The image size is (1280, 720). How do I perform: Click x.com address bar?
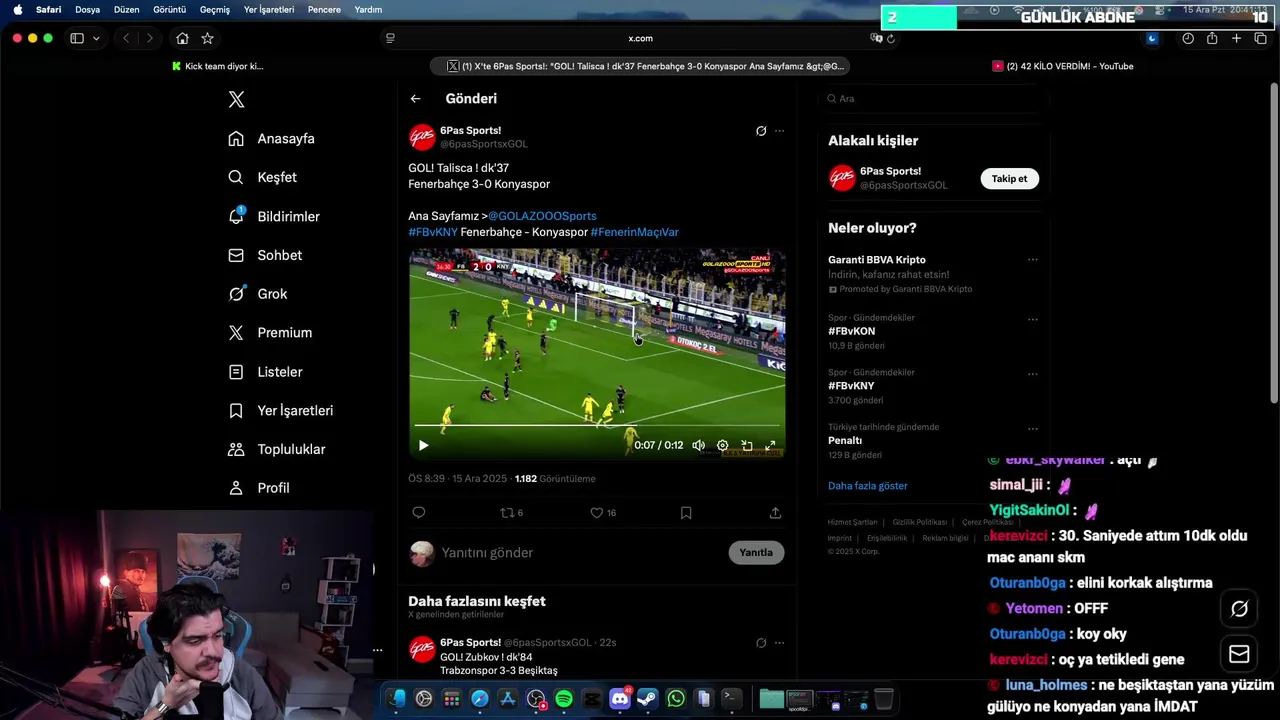[x=640, y=38]
